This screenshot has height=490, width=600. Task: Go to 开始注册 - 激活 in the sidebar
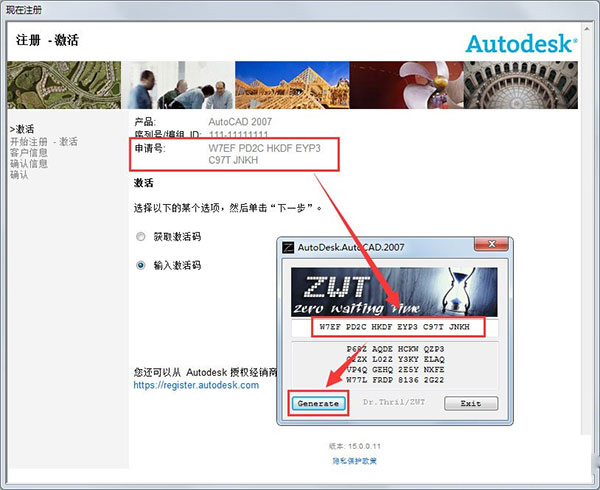point(44,142)
